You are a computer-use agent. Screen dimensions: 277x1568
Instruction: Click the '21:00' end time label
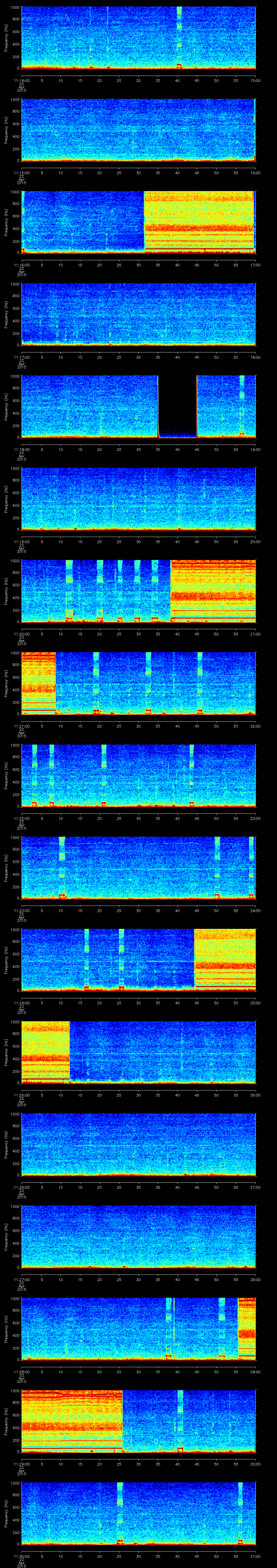pos(256,634)
